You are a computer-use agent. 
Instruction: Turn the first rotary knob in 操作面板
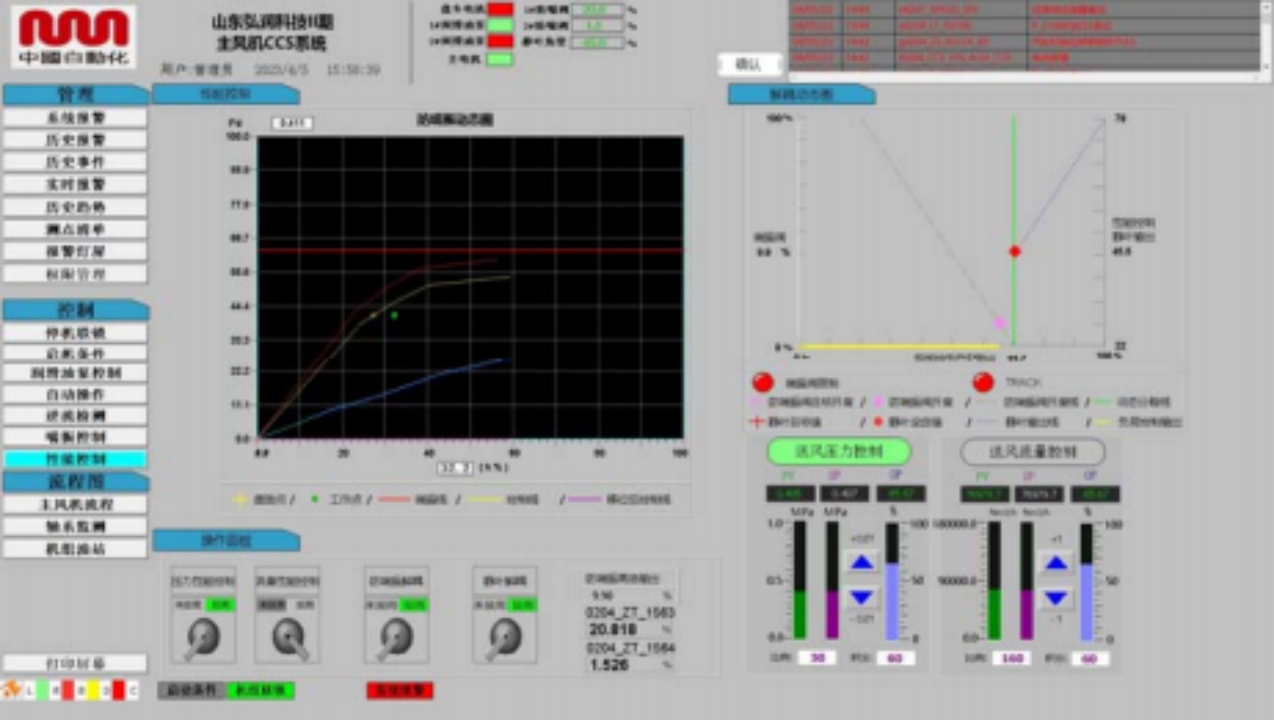(203, 637)
